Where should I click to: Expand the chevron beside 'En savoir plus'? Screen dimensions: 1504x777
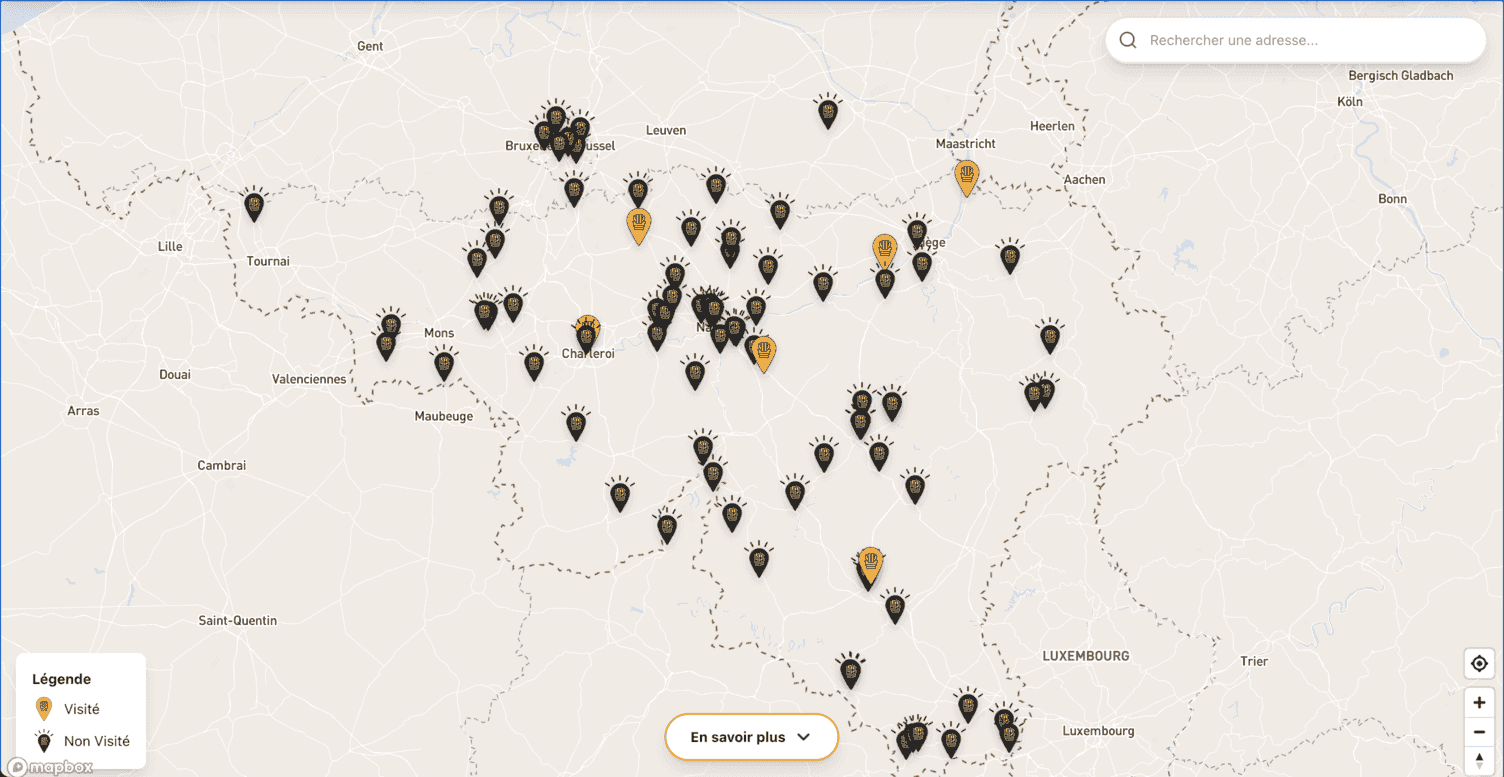click(x=803, y=737)
